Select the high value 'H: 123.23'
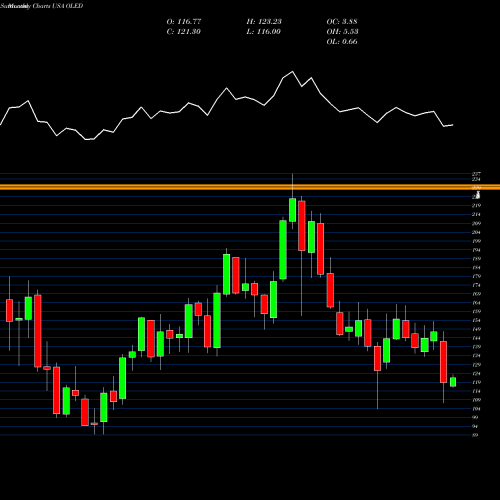Image resolution: width=500 pixels, height=500 pixels. 264,22
